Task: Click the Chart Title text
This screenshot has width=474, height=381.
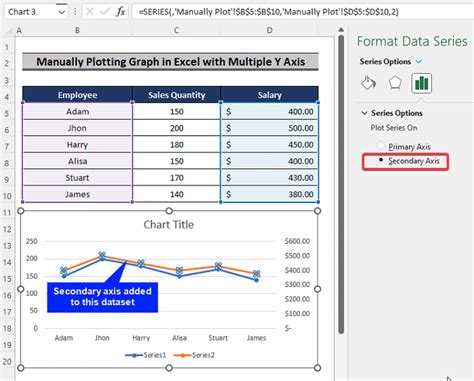Action: tap(169, 224)
